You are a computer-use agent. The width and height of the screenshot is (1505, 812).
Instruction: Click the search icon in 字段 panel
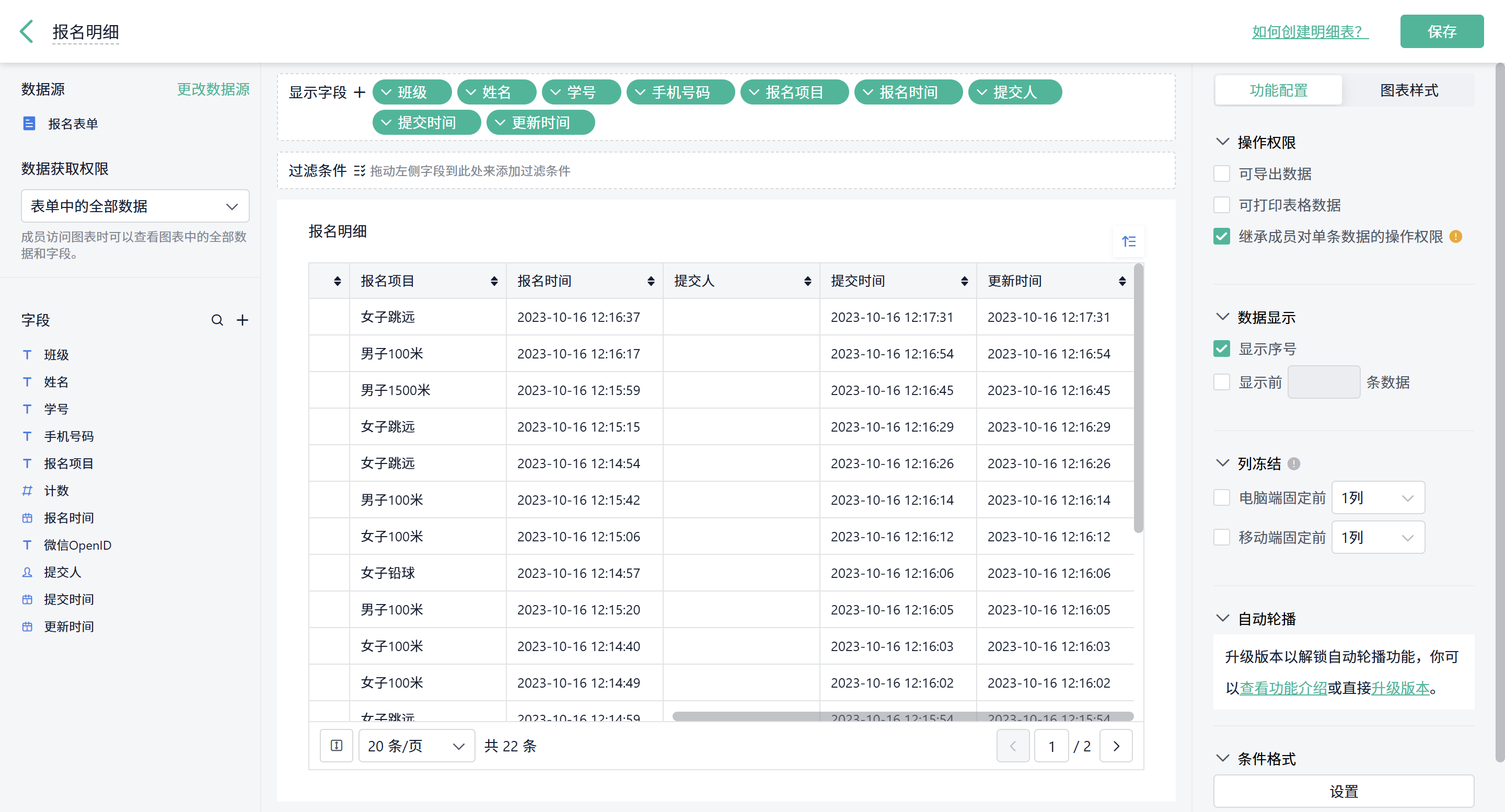click(x=217, y=320)
